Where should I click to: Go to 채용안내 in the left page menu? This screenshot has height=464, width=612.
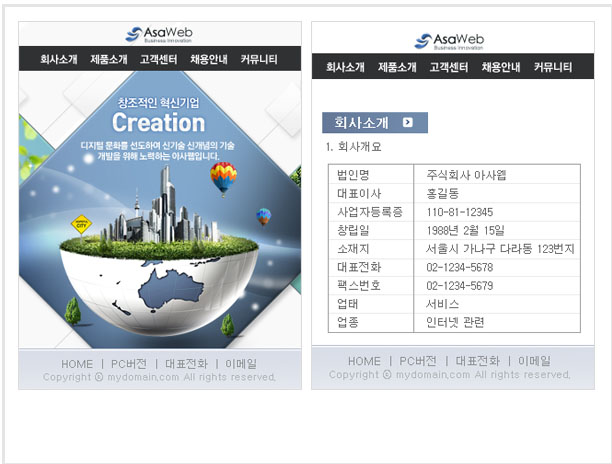click(x=209, y=59)
